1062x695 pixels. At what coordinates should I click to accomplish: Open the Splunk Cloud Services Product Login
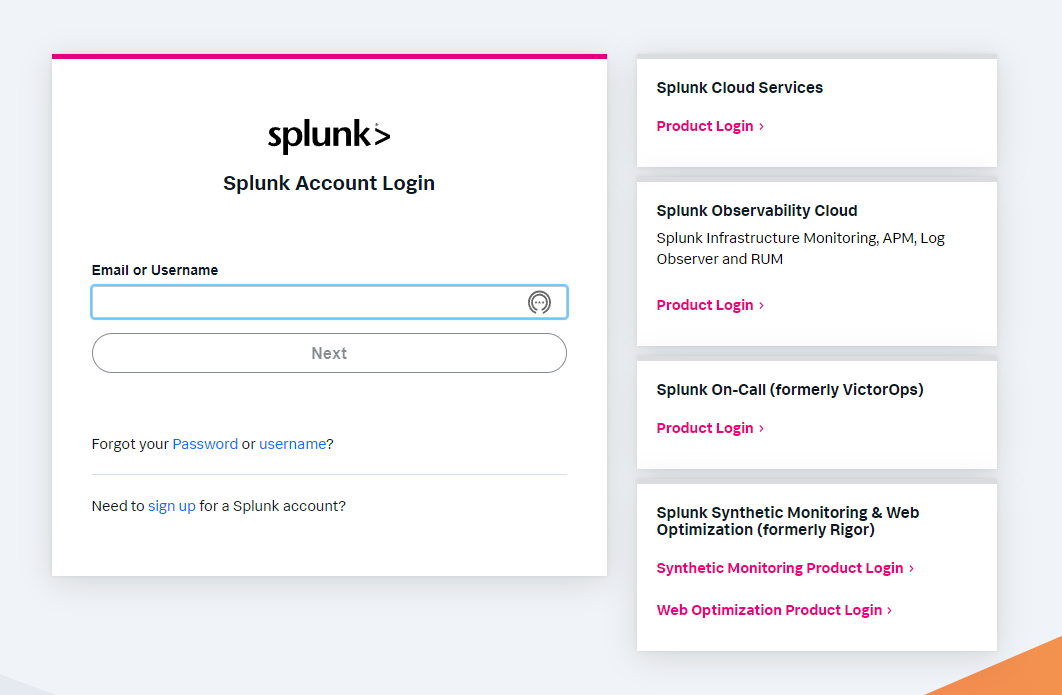click(x=705, y=126)
